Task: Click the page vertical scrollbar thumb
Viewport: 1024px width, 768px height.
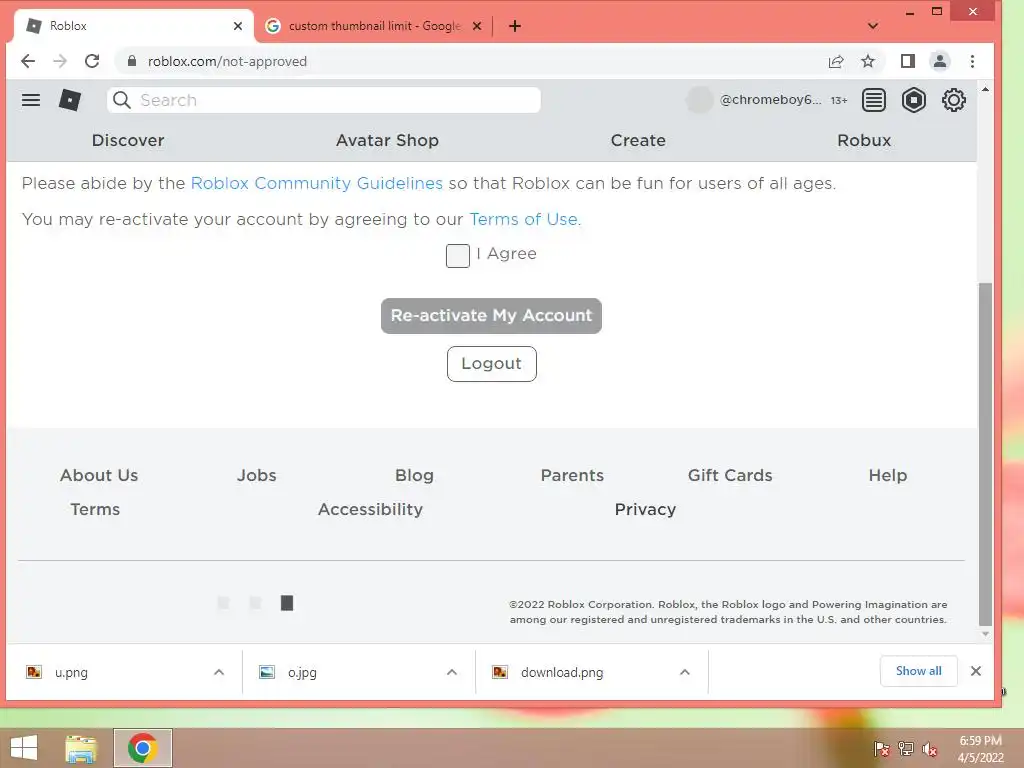Action: point(985,454)
